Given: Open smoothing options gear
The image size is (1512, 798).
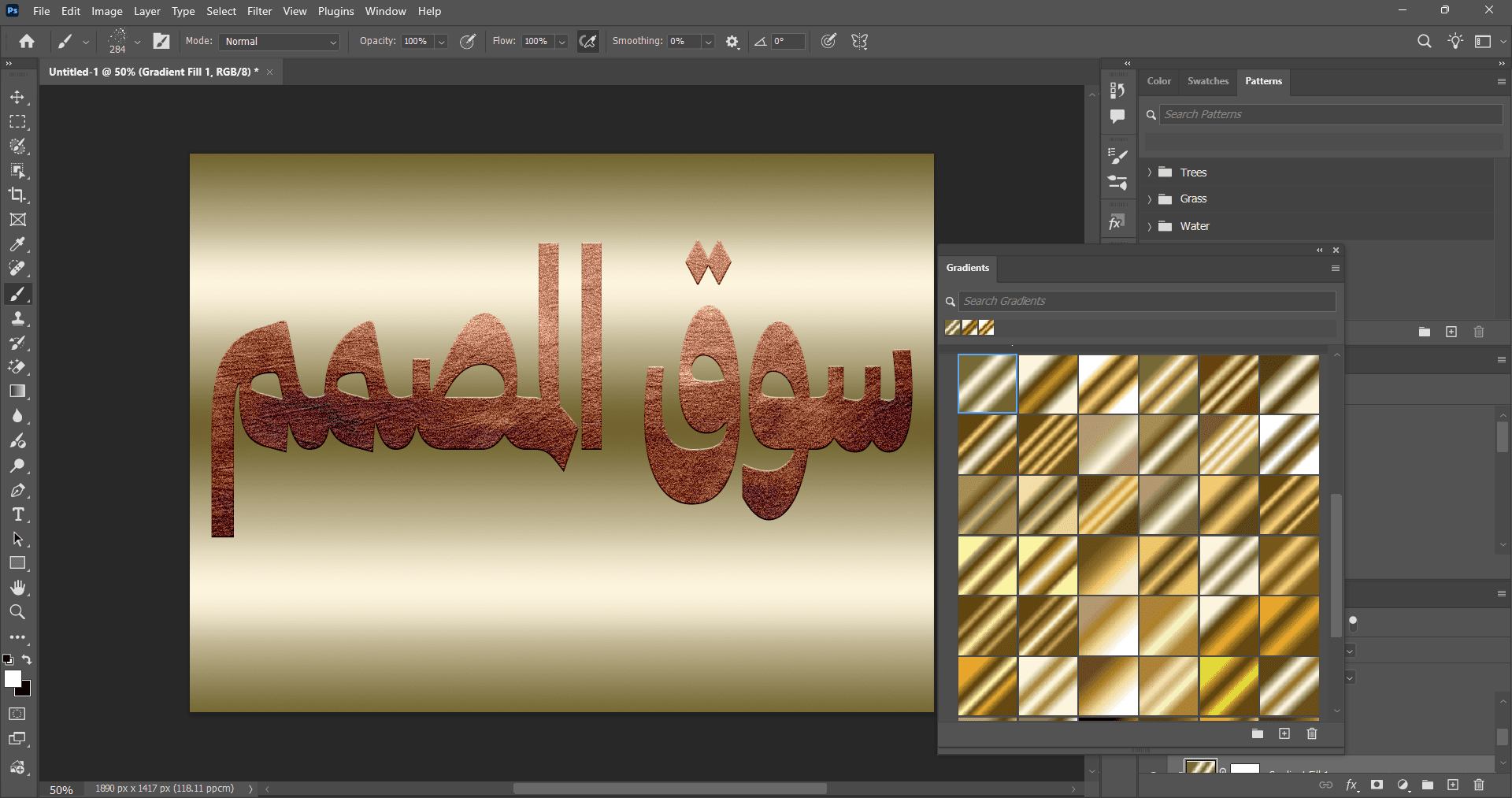Looking at the screenshot, I should pos(732,42).
